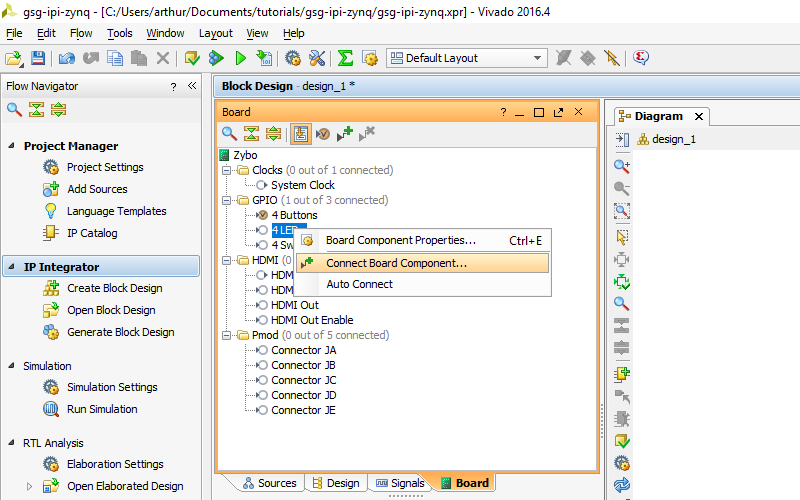This screenshot has width=800, height=500.
Task: Collapse the Project Manager section
Action: pos(11,146)
